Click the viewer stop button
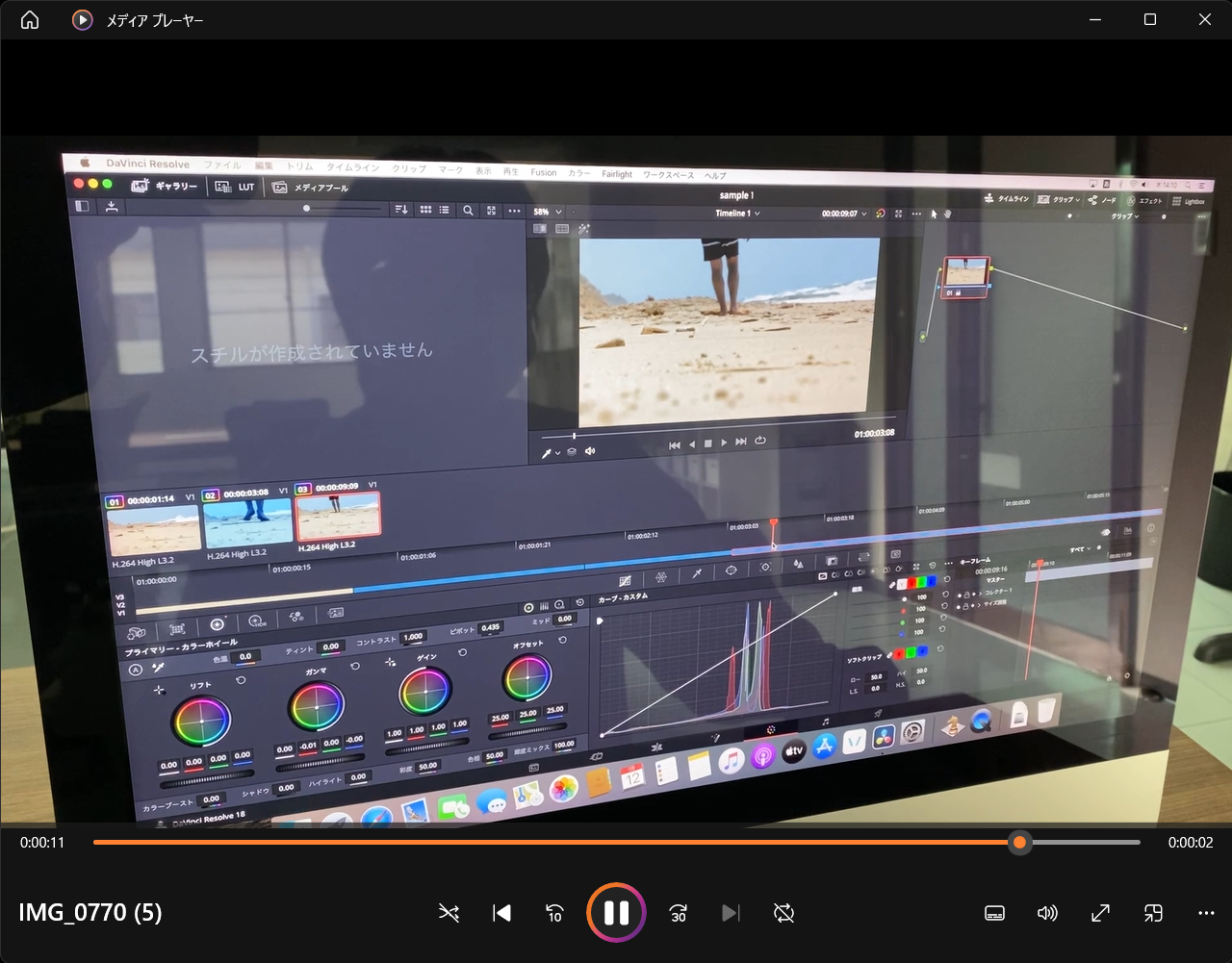 coord(707,443)
